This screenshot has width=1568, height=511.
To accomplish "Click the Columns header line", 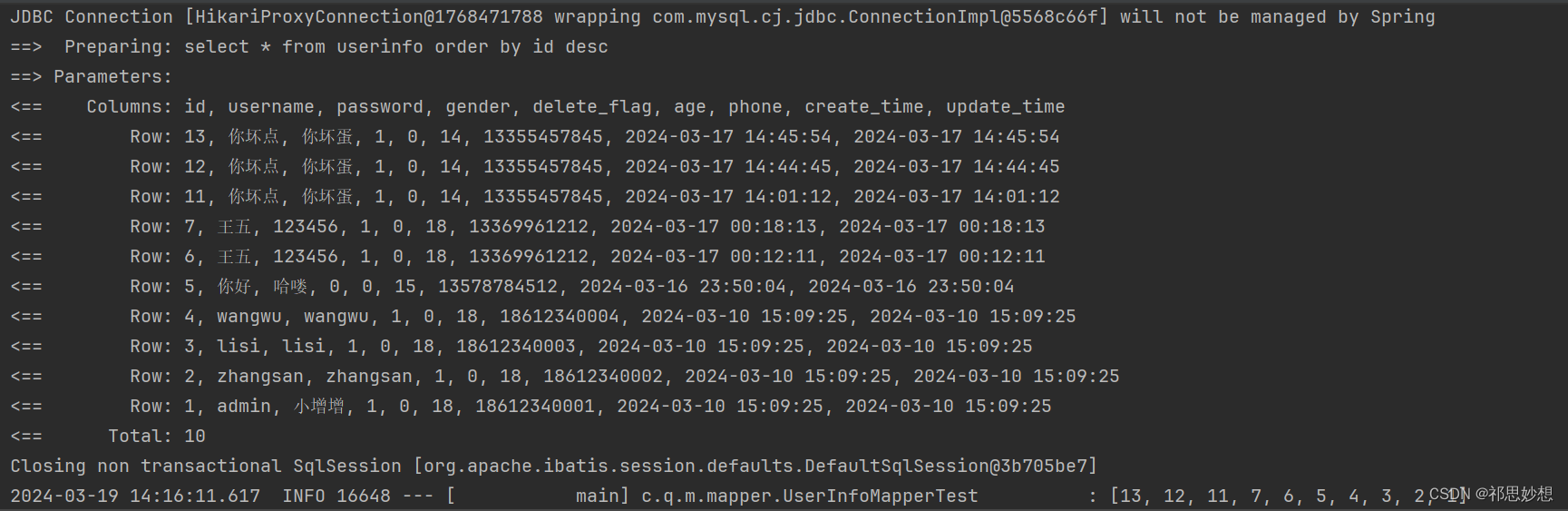I will click(538, 107).
